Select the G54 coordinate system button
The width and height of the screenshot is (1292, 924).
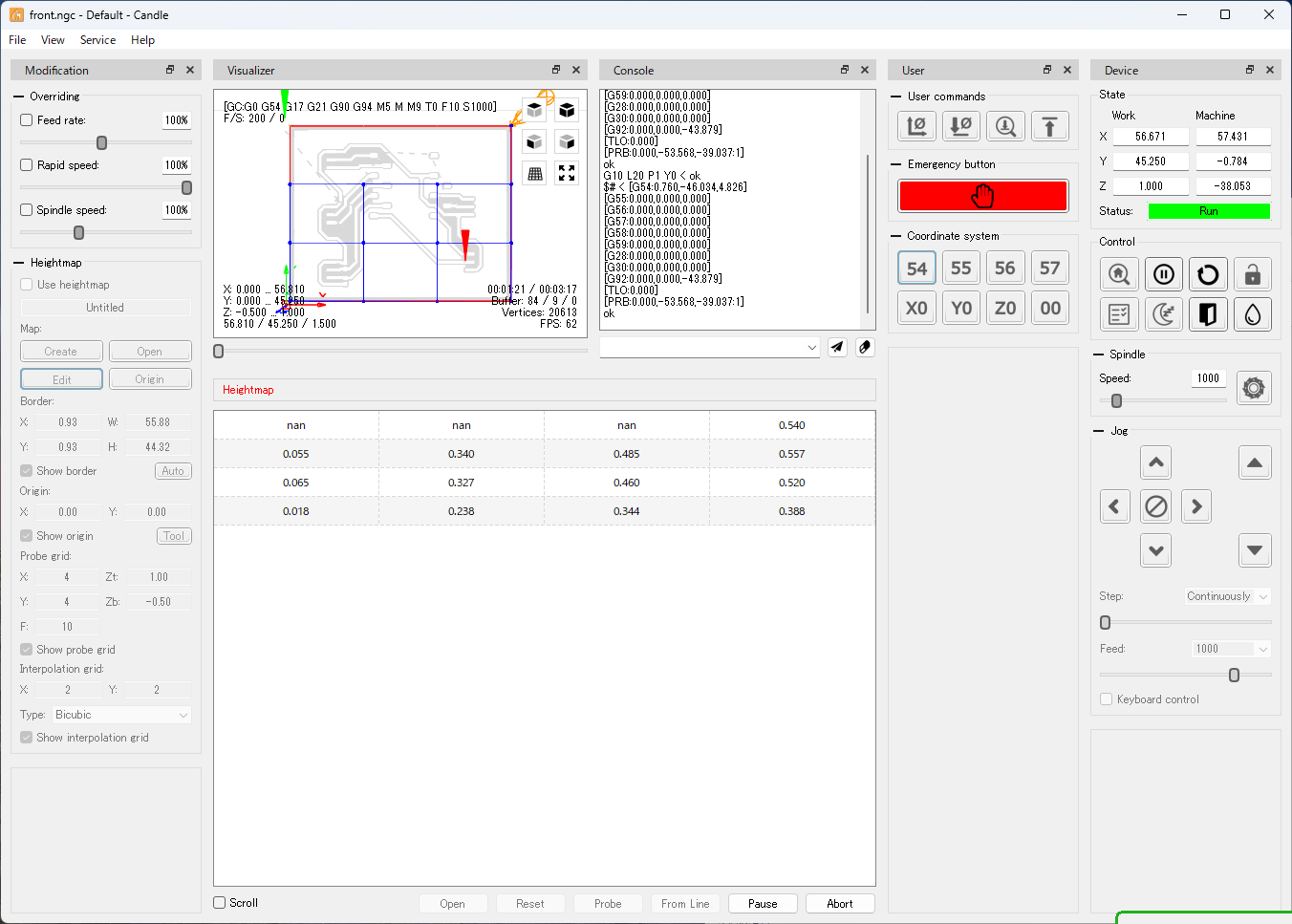[916, 269]
